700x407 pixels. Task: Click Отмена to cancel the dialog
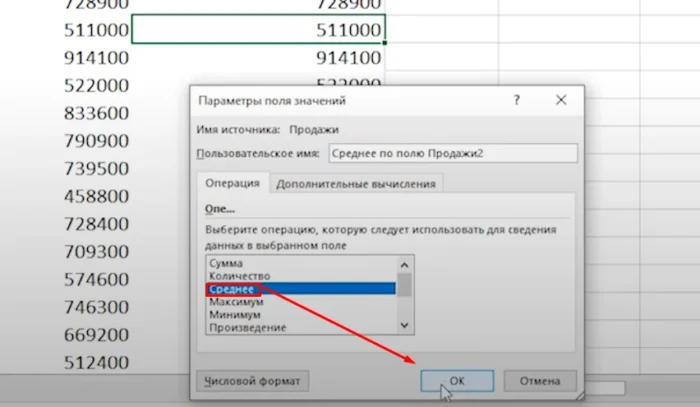pos(540,380)
